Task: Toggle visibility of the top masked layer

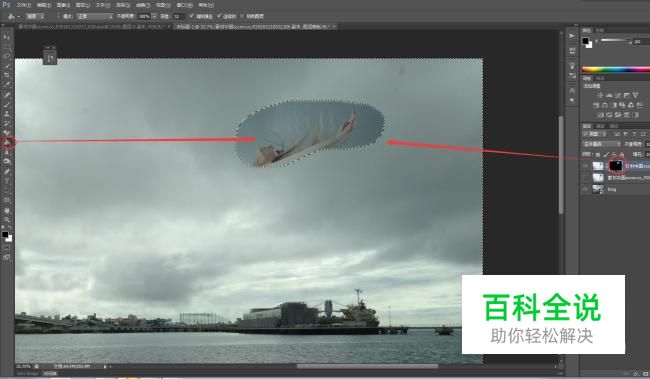Action: (585, 166)
